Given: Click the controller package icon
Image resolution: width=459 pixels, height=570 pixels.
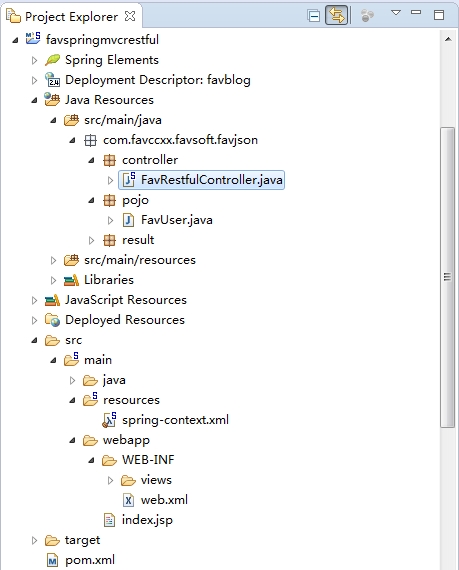Looking at the screenshot, I should tap(109, 160).
